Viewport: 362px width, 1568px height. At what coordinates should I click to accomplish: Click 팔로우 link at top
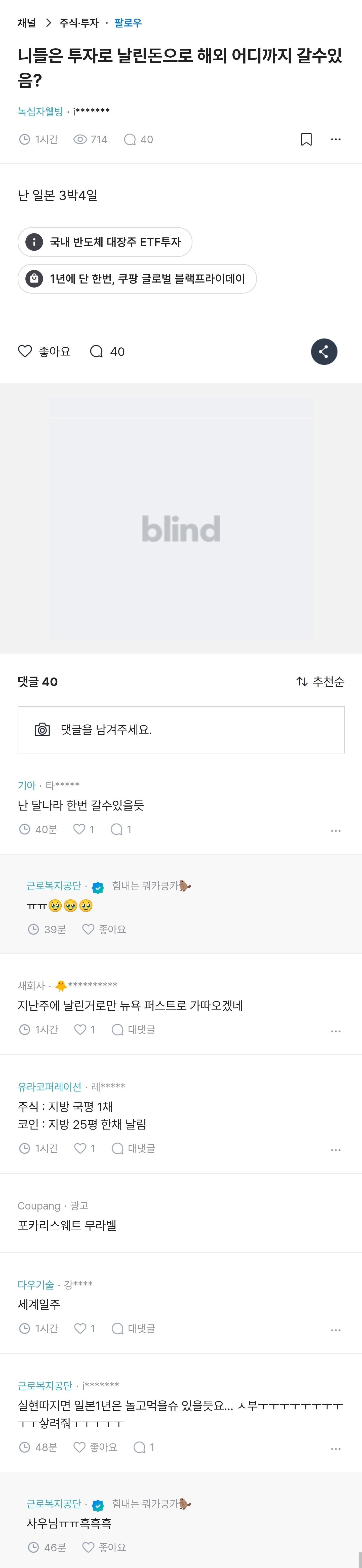click(x=128, y=23)
